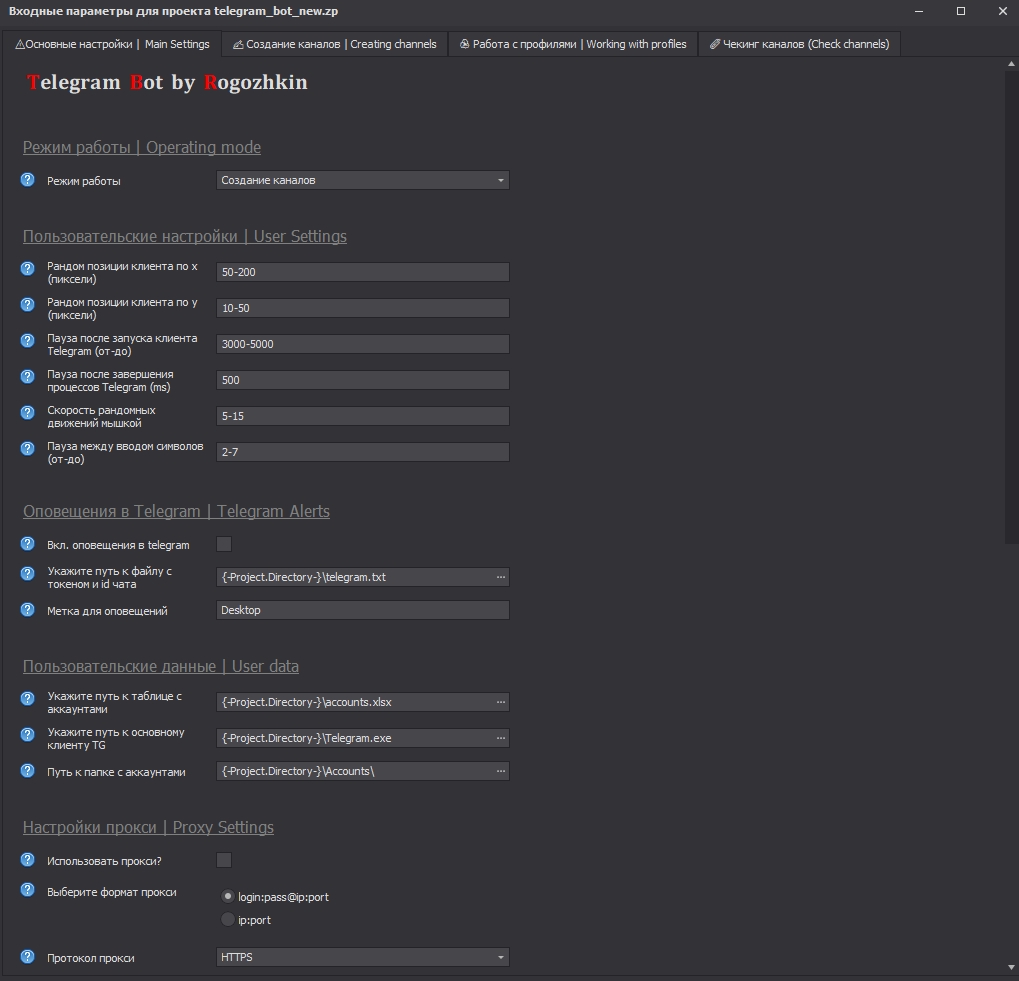Minimize the input parameters window

click(x=919, y=11)
